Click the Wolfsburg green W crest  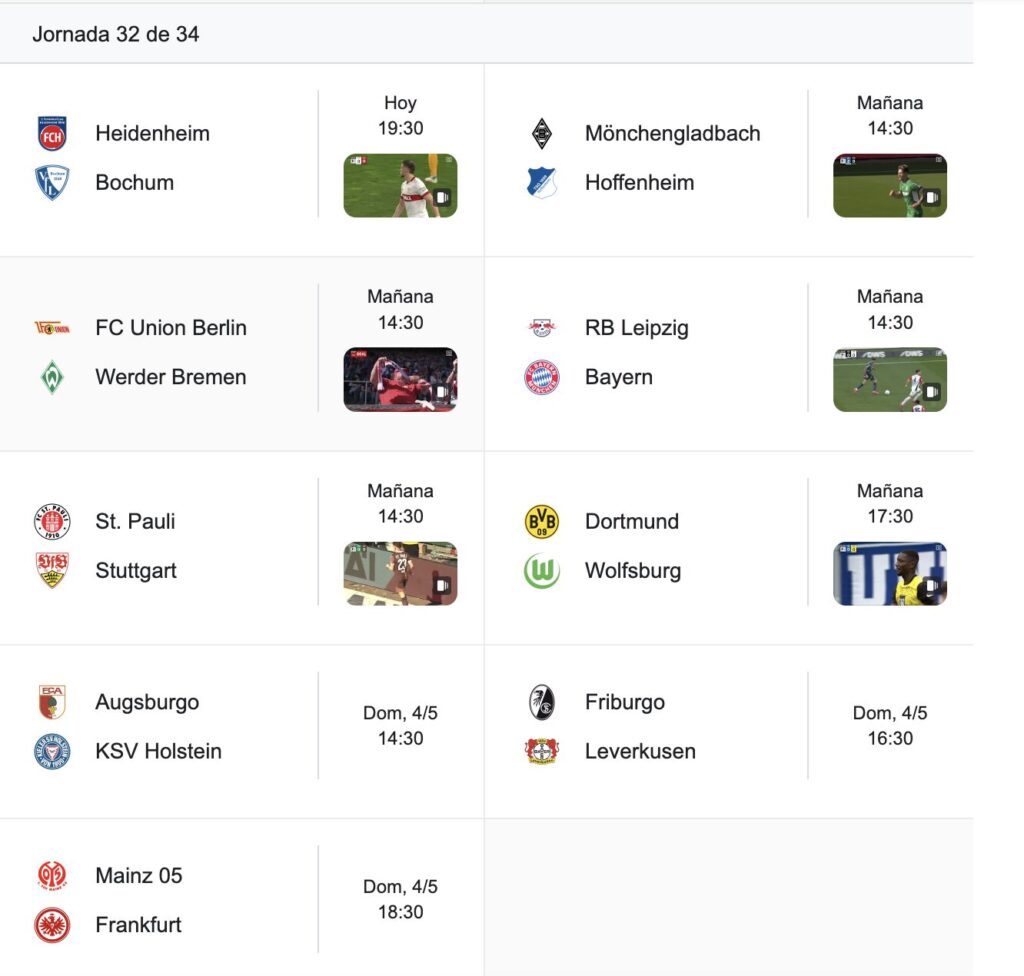point(542,570)
